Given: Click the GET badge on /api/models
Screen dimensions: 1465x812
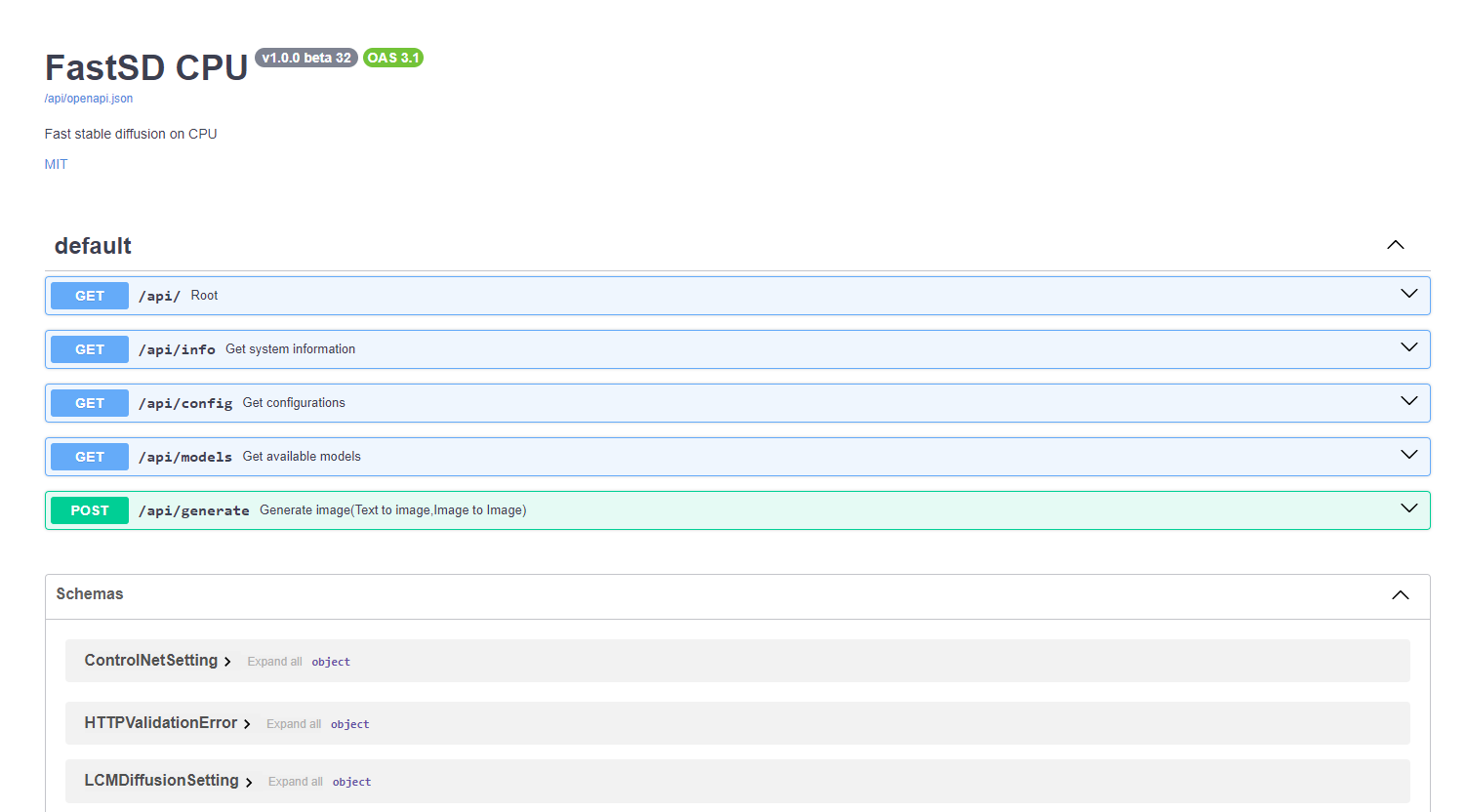Looking at the screenshot, I should (89, 456).
